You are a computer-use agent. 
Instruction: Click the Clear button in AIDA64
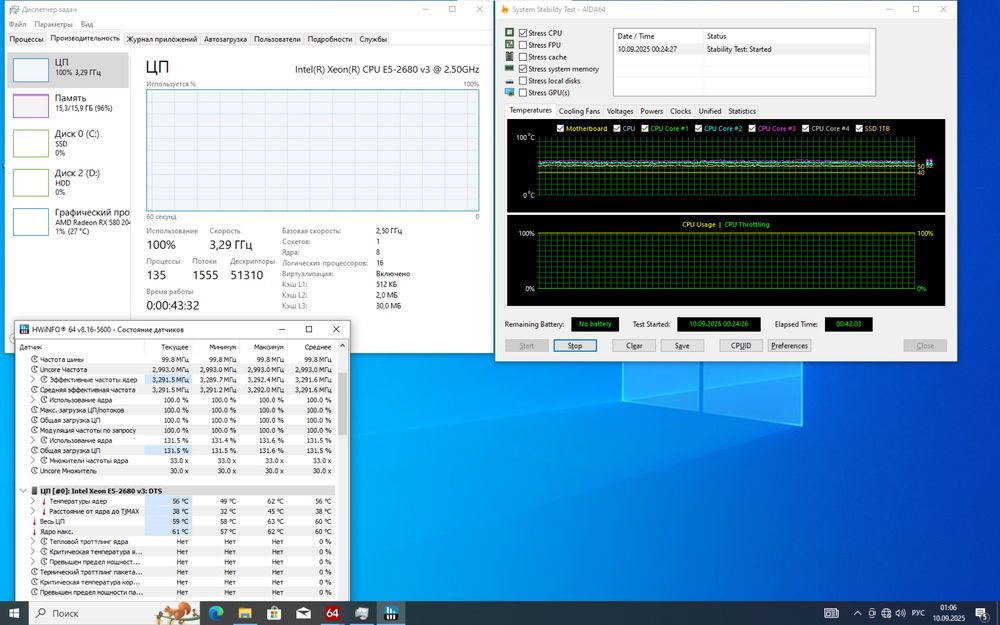[634, 346]
